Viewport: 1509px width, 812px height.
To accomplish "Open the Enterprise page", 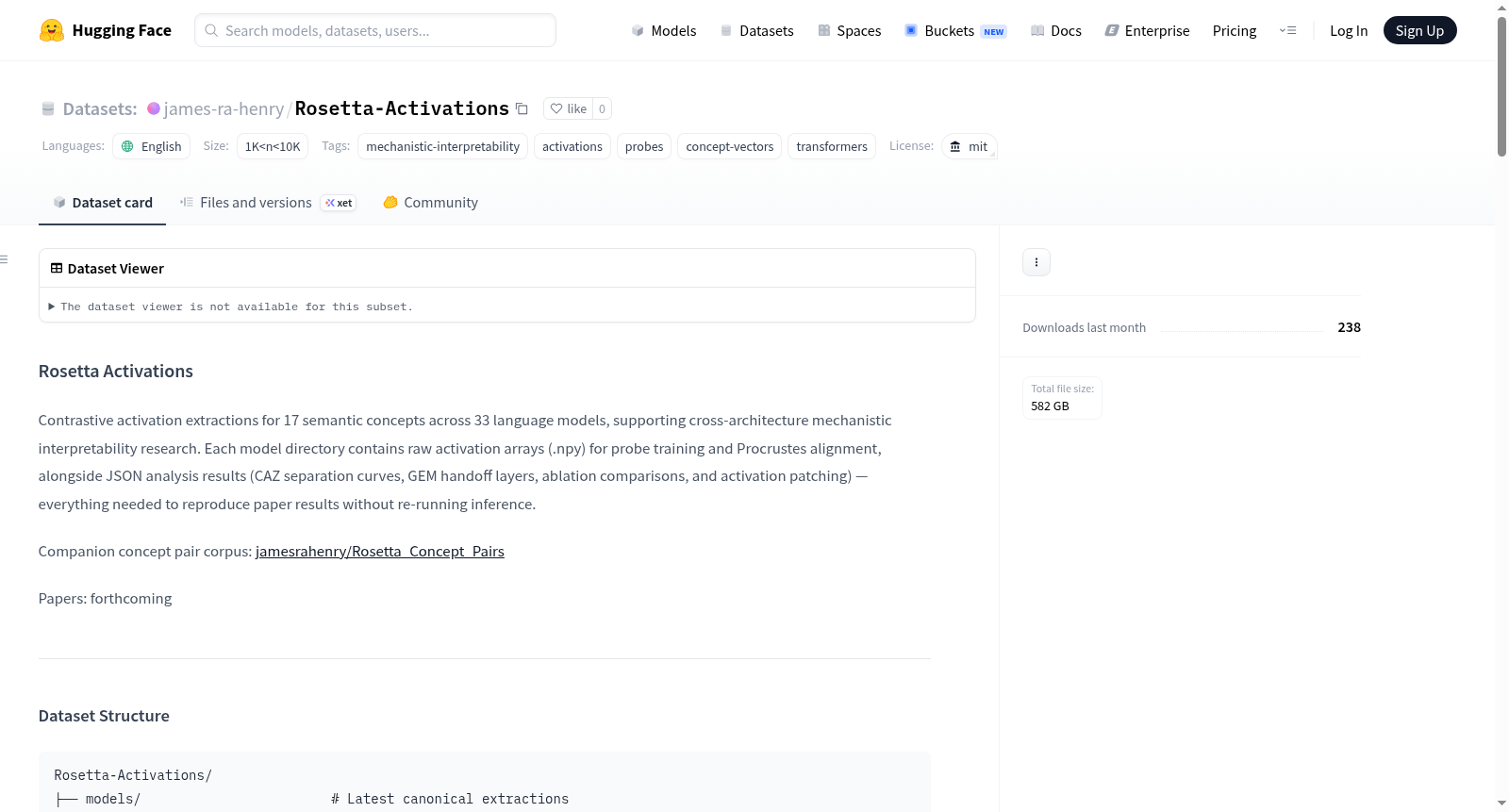I will [x=1147, y=30].
